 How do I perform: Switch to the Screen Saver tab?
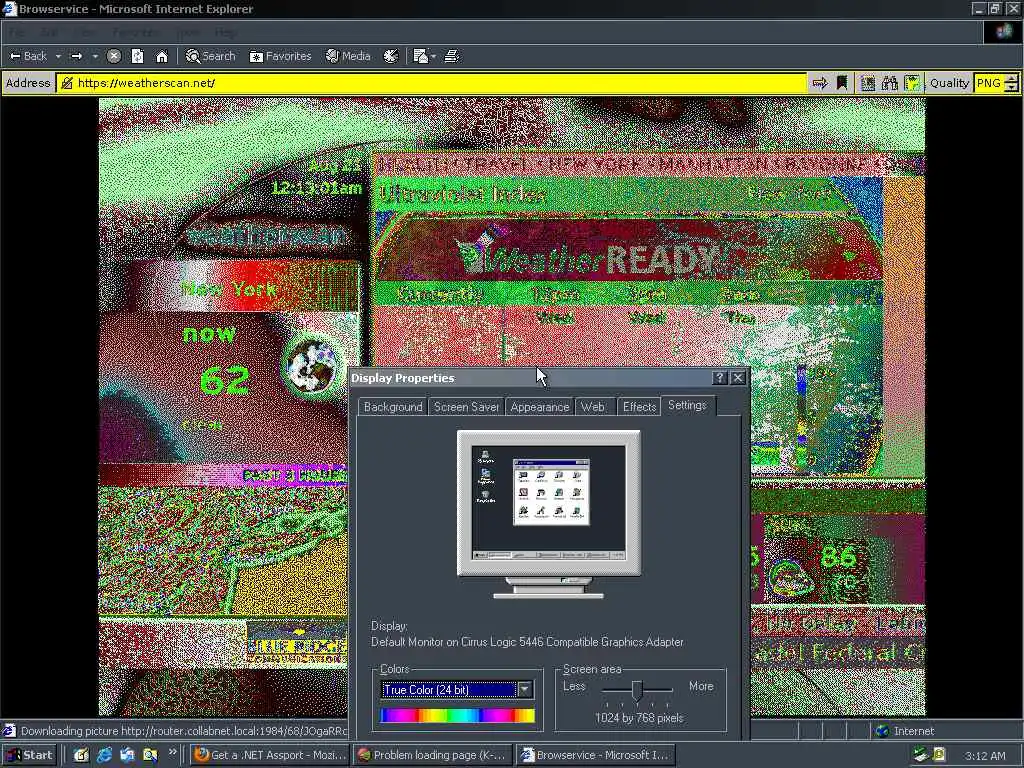point(466,407)
